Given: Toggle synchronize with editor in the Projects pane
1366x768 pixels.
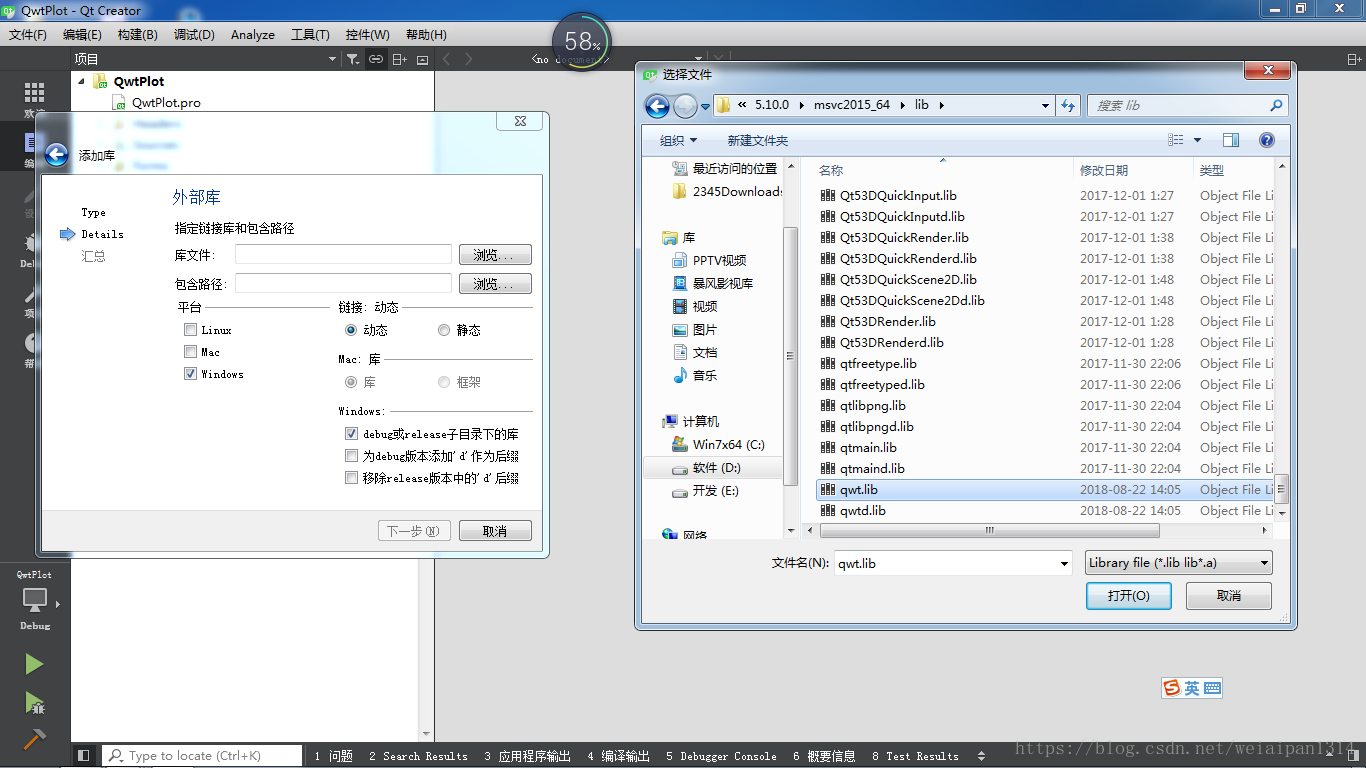Looking at the screenshot, I should pos(375,59).
